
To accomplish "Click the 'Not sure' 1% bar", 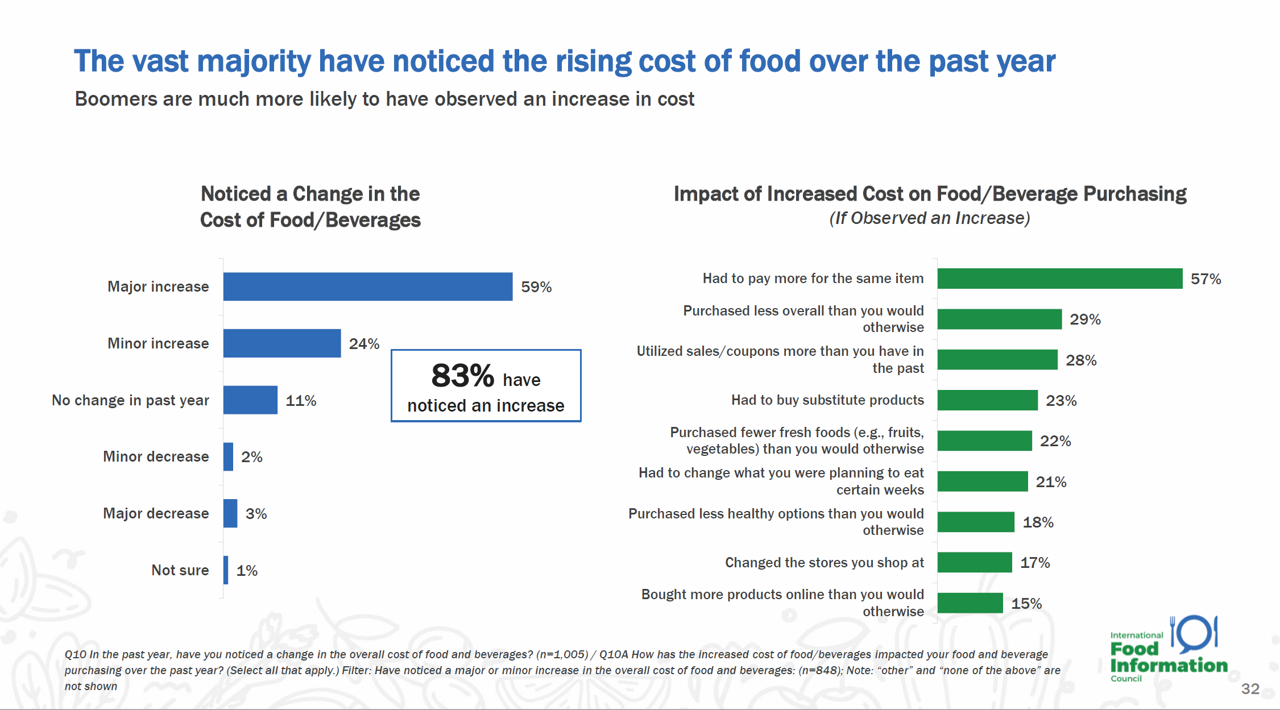I will coord(226,570).
